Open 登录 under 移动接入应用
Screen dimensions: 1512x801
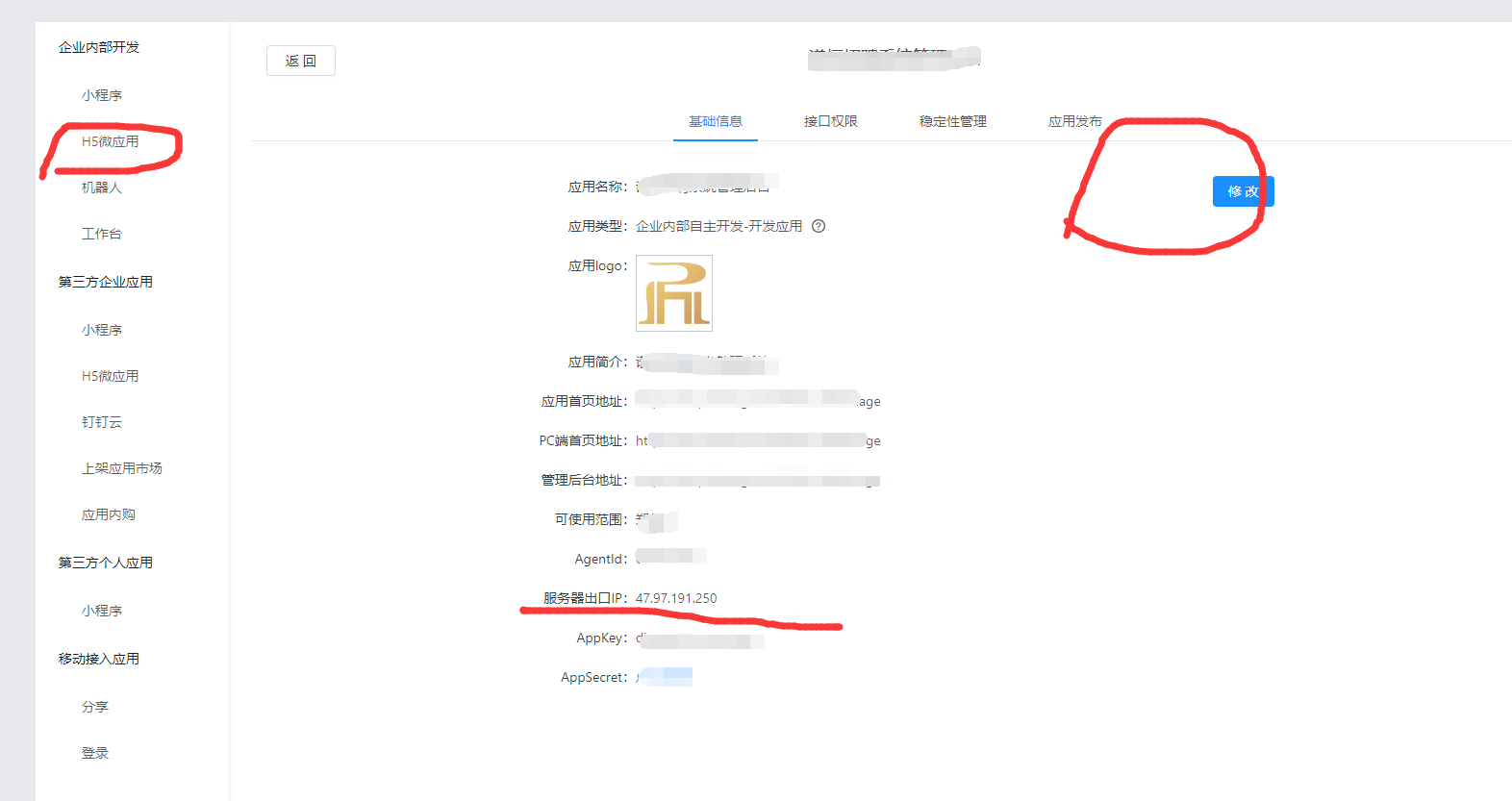click(x=94, y=753)
